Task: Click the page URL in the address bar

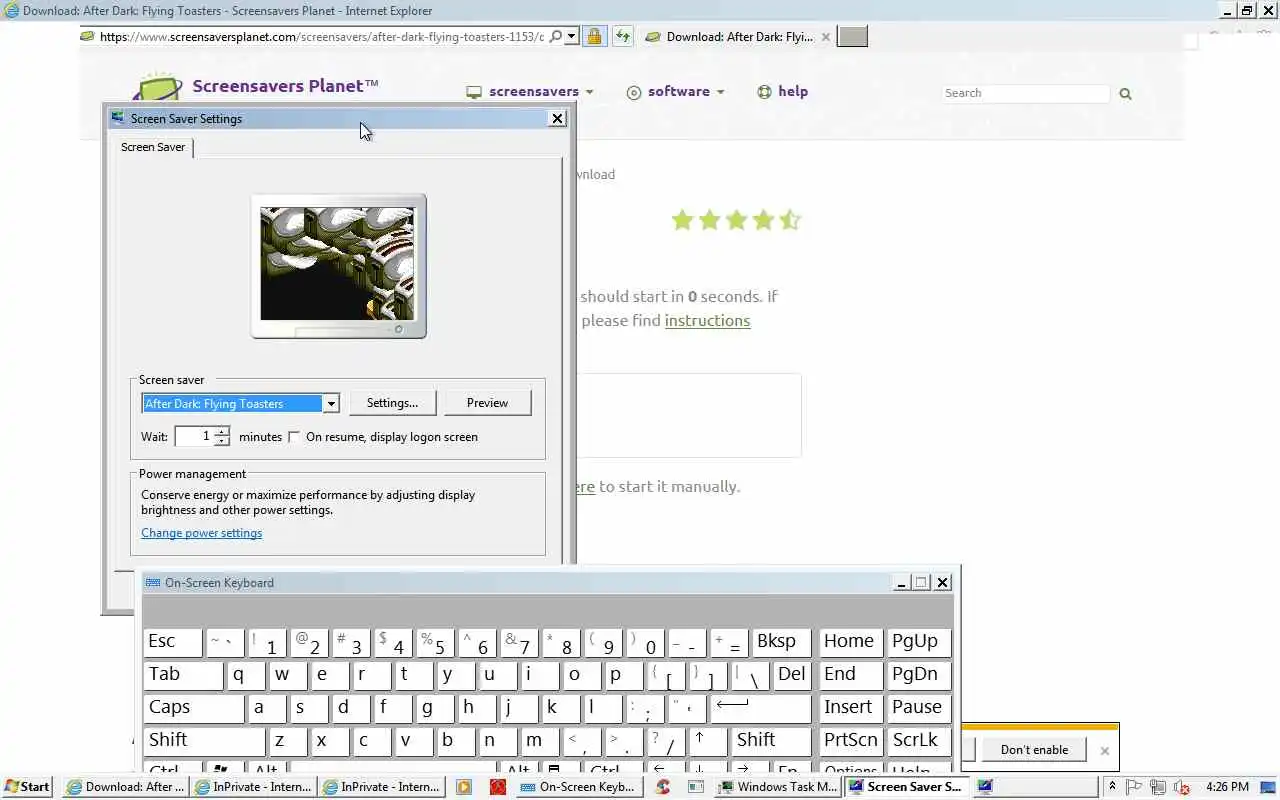Action: click(322, 37)
